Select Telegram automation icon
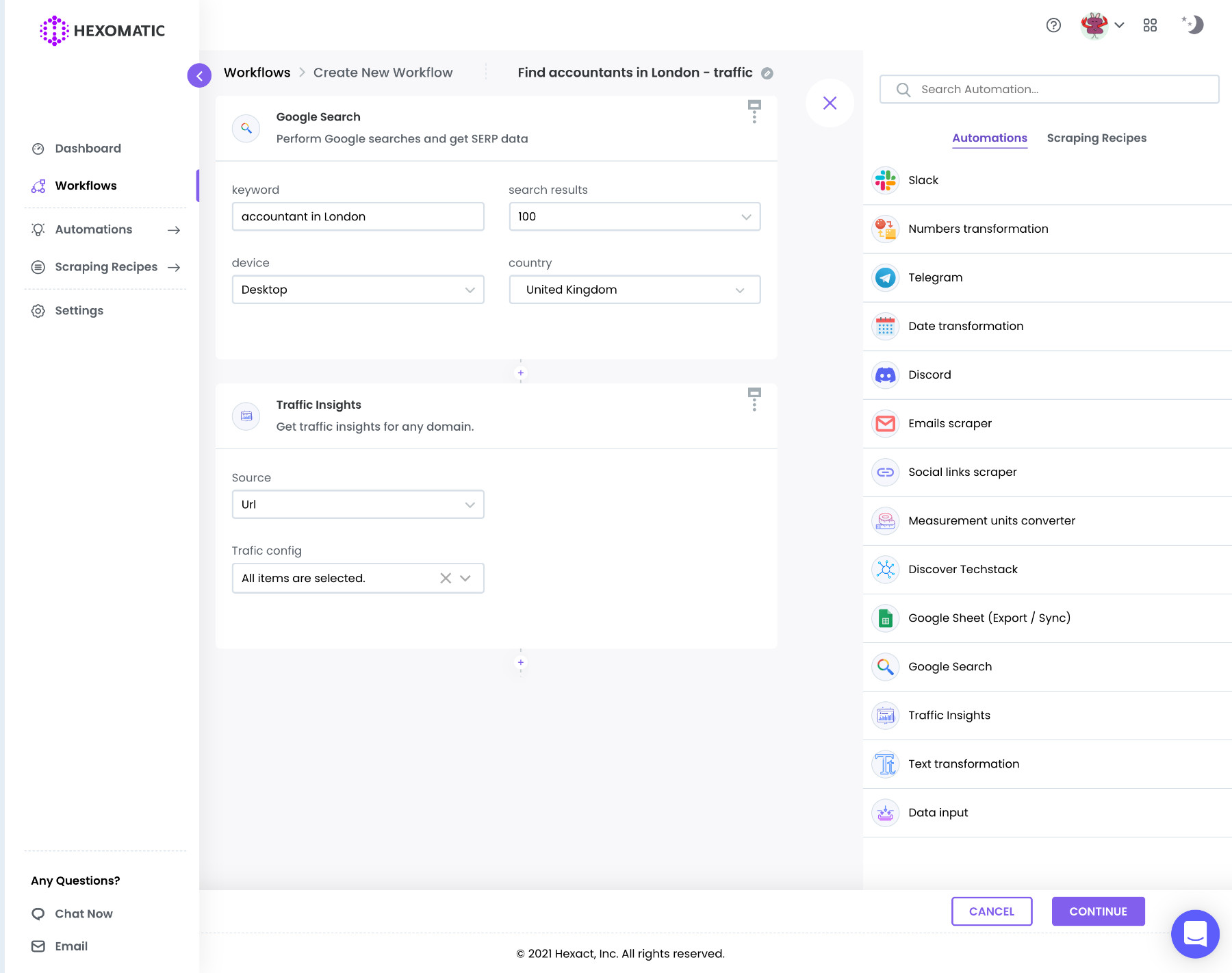1232x973 pixels. coord(886,277)
